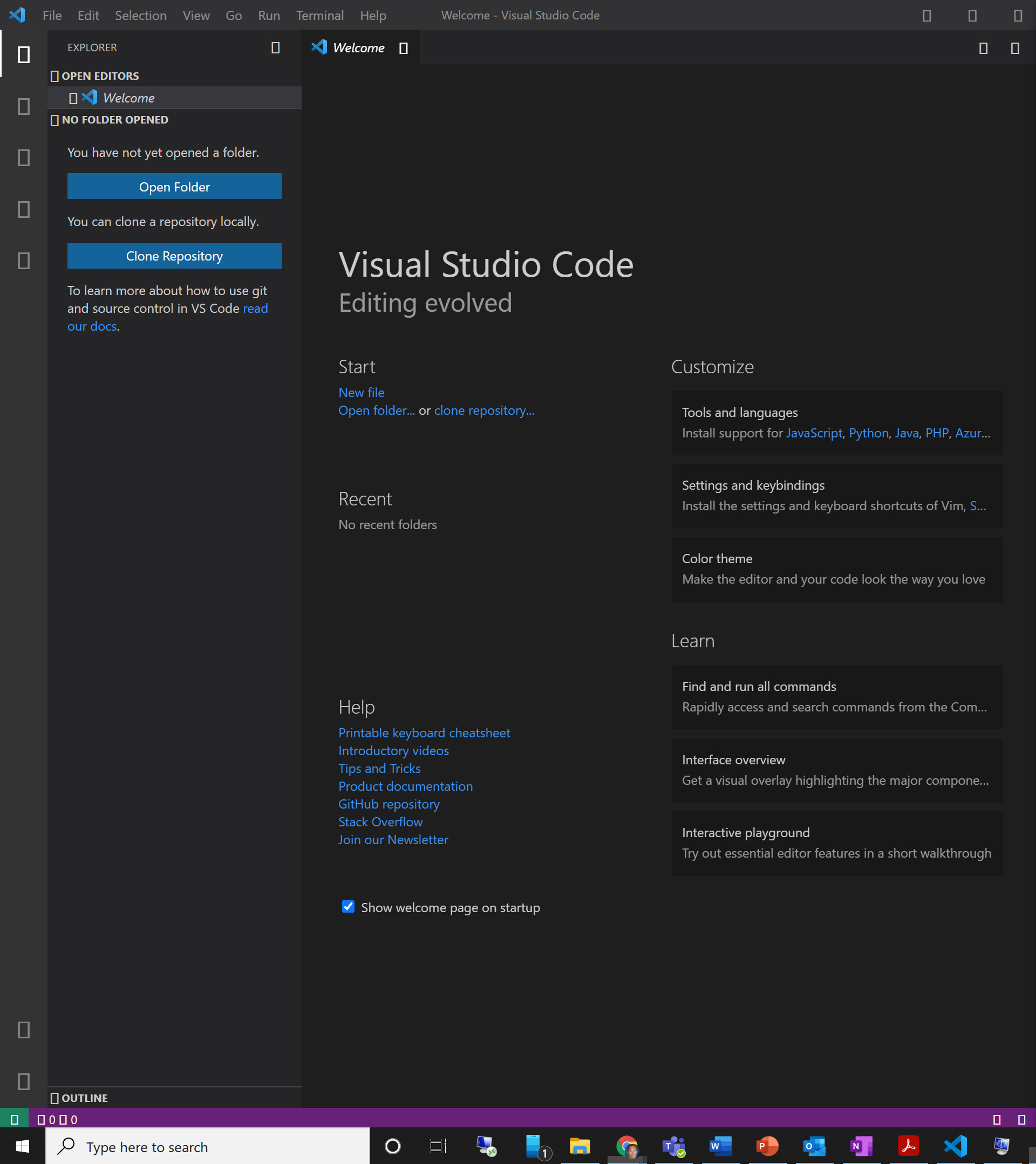This screenshot has width=1036, height=1164.
Task: Open the Extensions view in activity bar
Action: [23, 261]
